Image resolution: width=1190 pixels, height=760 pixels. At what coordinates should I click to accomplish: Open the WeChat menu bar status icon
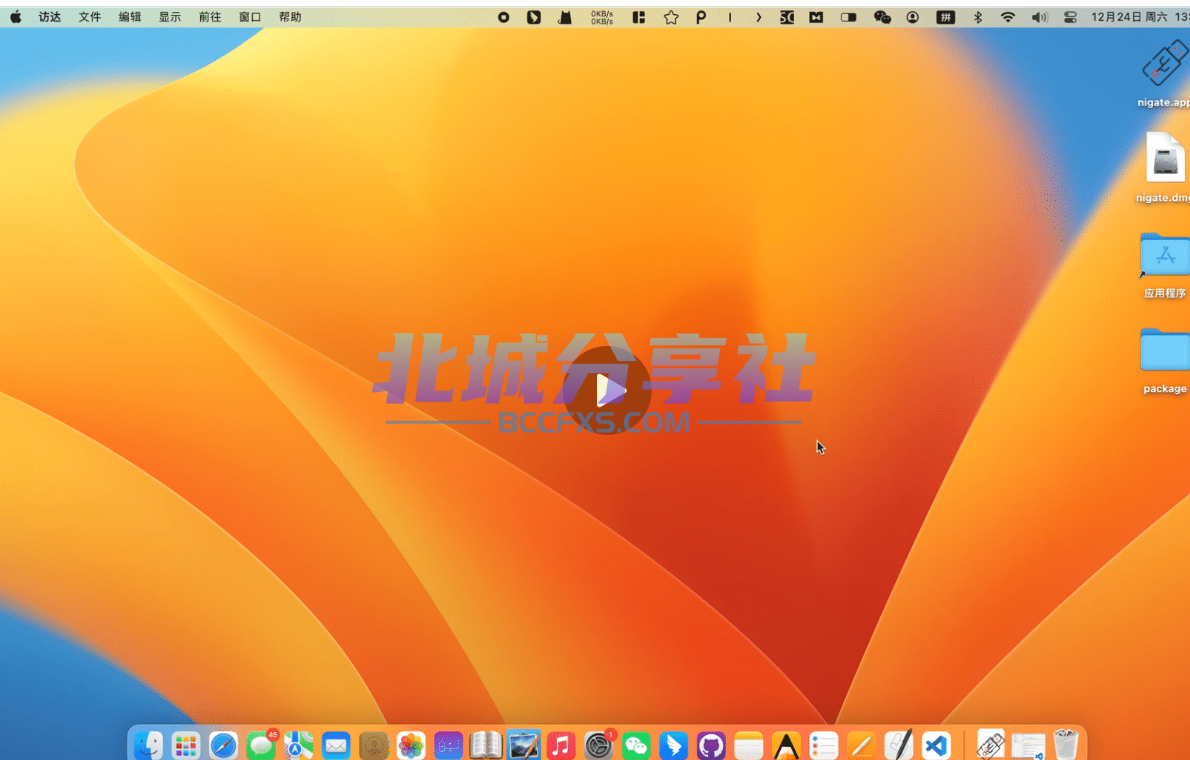[882, 17]
